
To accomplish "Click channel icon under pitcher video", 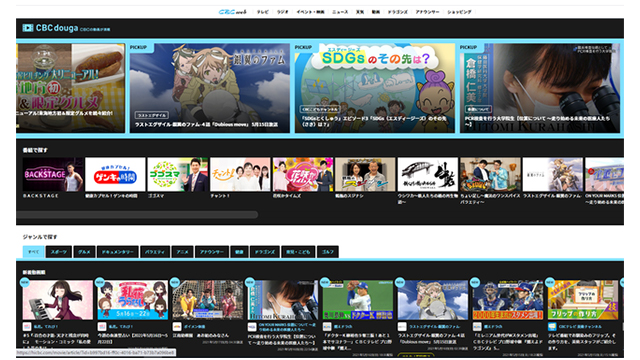I will 327,327.
